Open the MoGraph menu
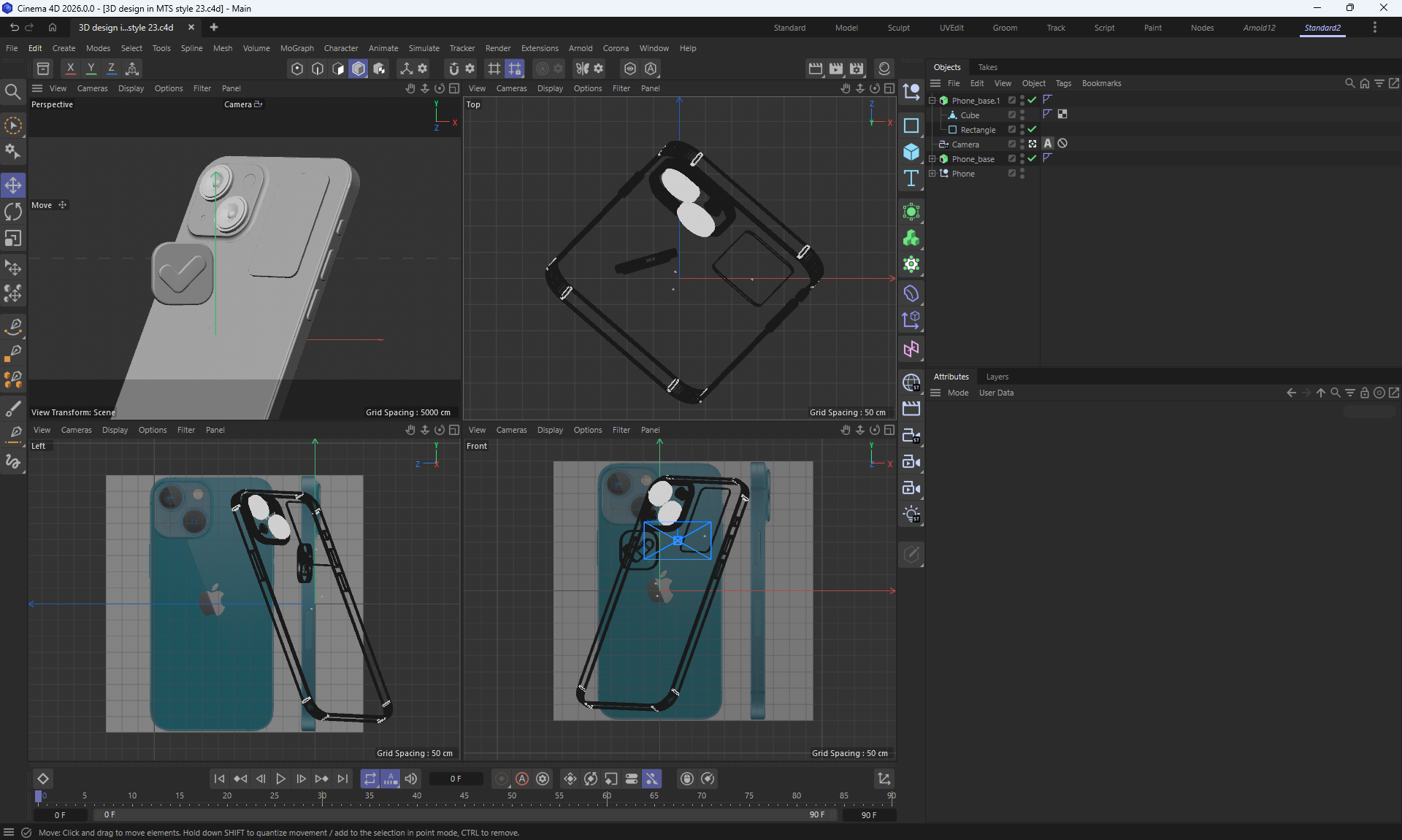Viewport: 1402px width, 840px height. [x=296, y=48]
